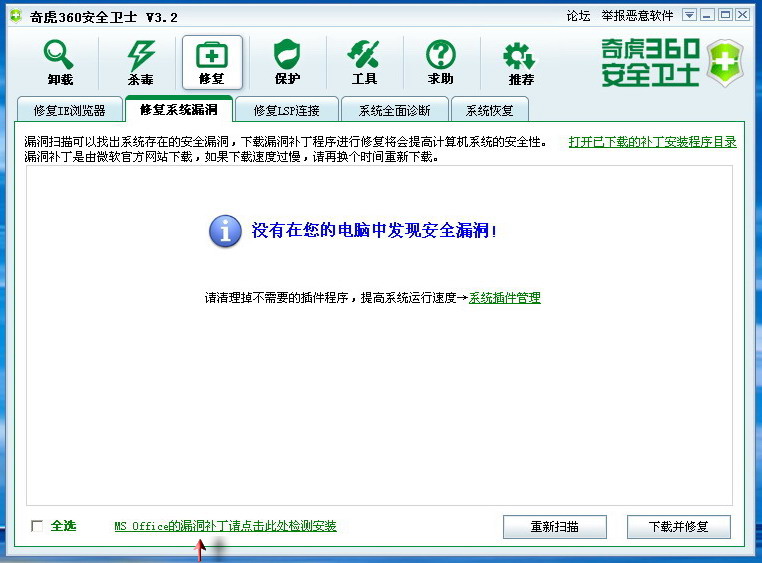Click the 漏洞扫描可以找出系统存在的安全漏洞 description line
Screen dimensions: 762x563
click(x=286, y=142)
